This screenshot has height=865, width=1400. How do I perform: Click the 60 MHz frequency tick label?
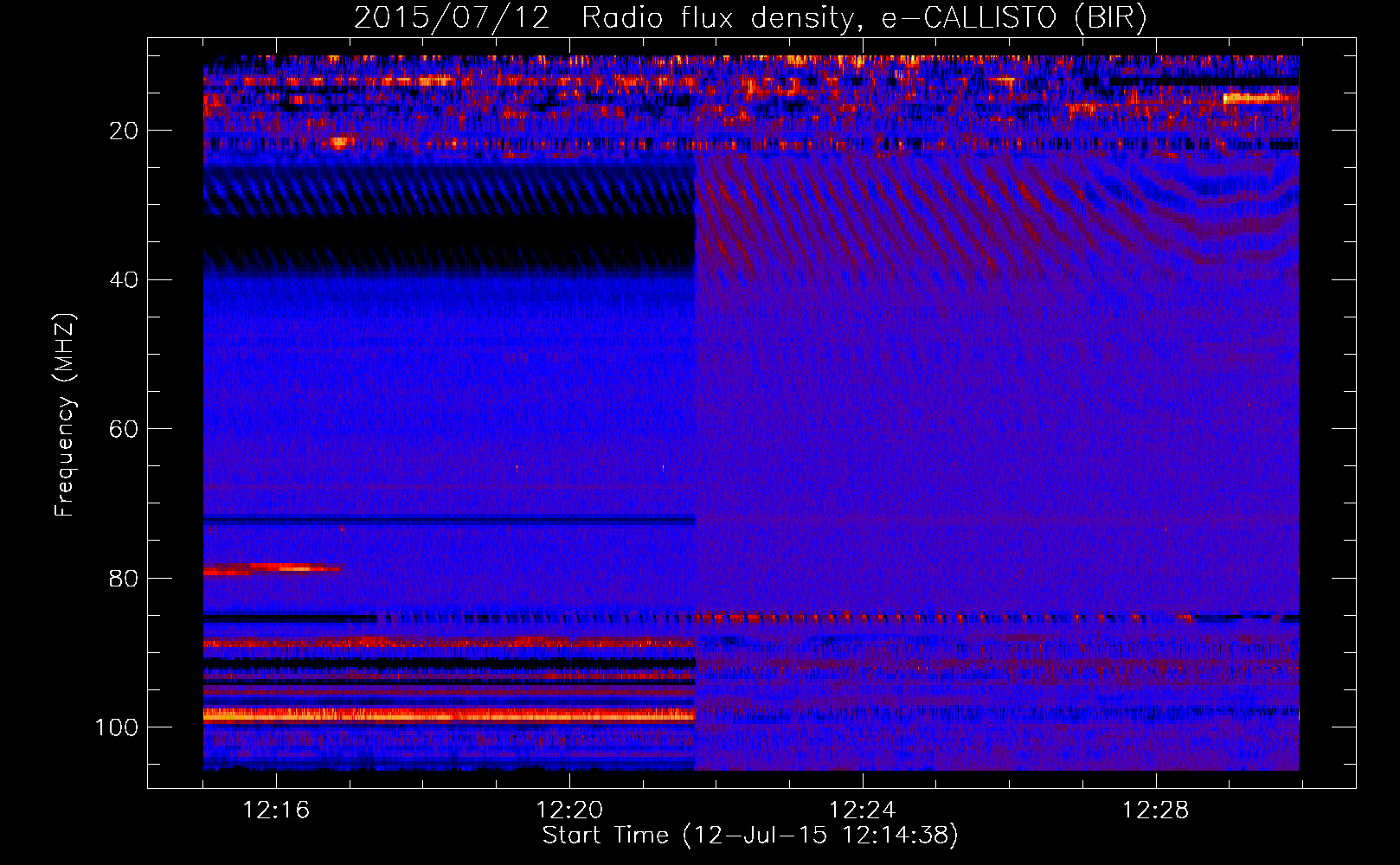point(125,429)
